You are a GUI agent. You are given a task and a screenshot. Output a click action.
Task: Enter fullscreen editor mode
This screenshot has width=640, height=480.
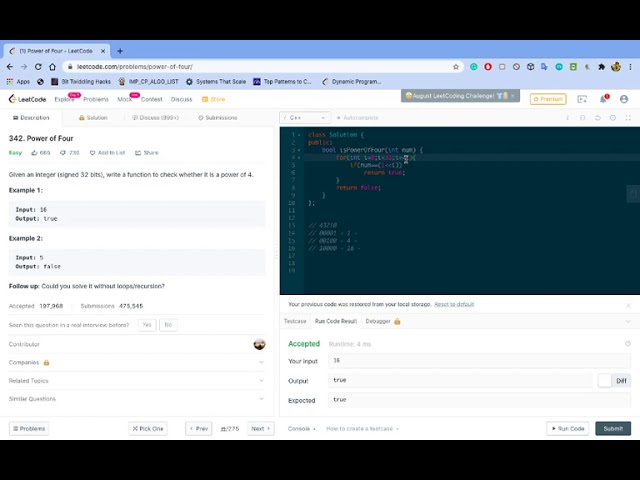pyautogui.click(x=628, y=118)
